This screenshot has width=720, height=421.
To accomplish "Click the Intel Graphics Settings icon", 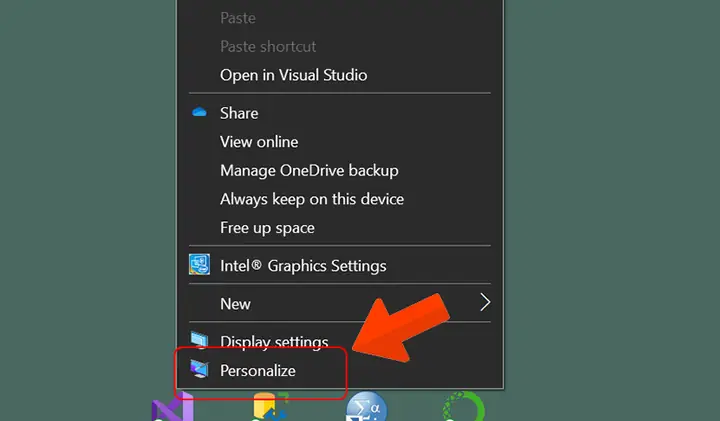I will click(x=199, y=264).
